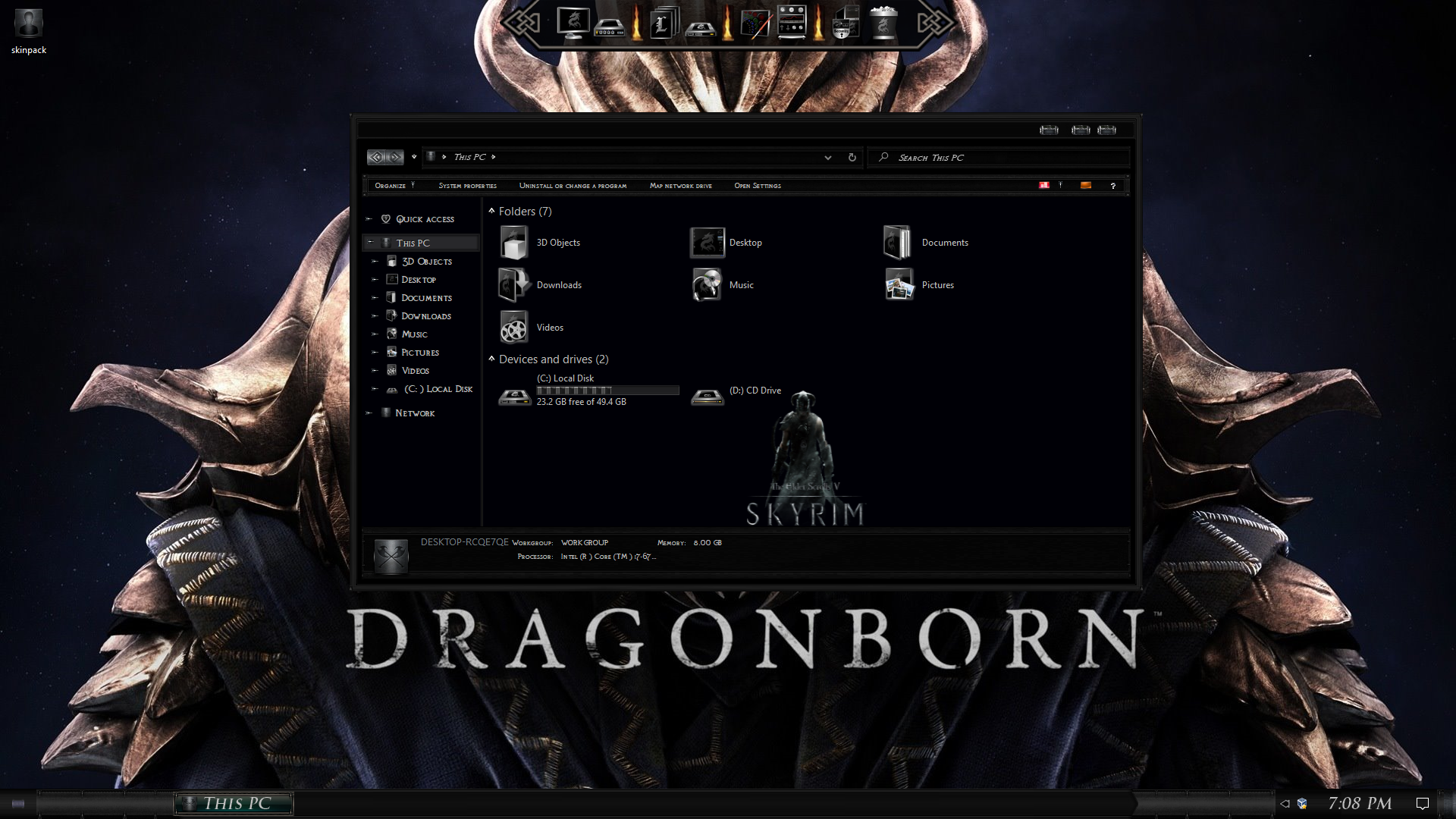Open the (C:) Local Disk drive
Screen dimensions: 1456x819
(516, 395)
